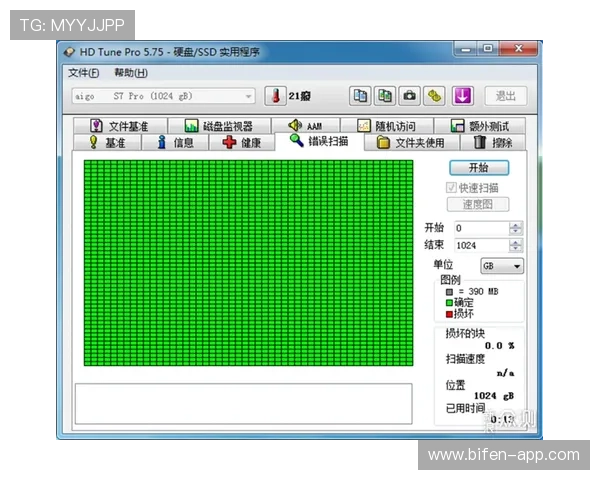This screenshot has width=600, height=480.
Task: Click the purple download arrow icon
Action: pyautogui.click(x=462, y=96)
